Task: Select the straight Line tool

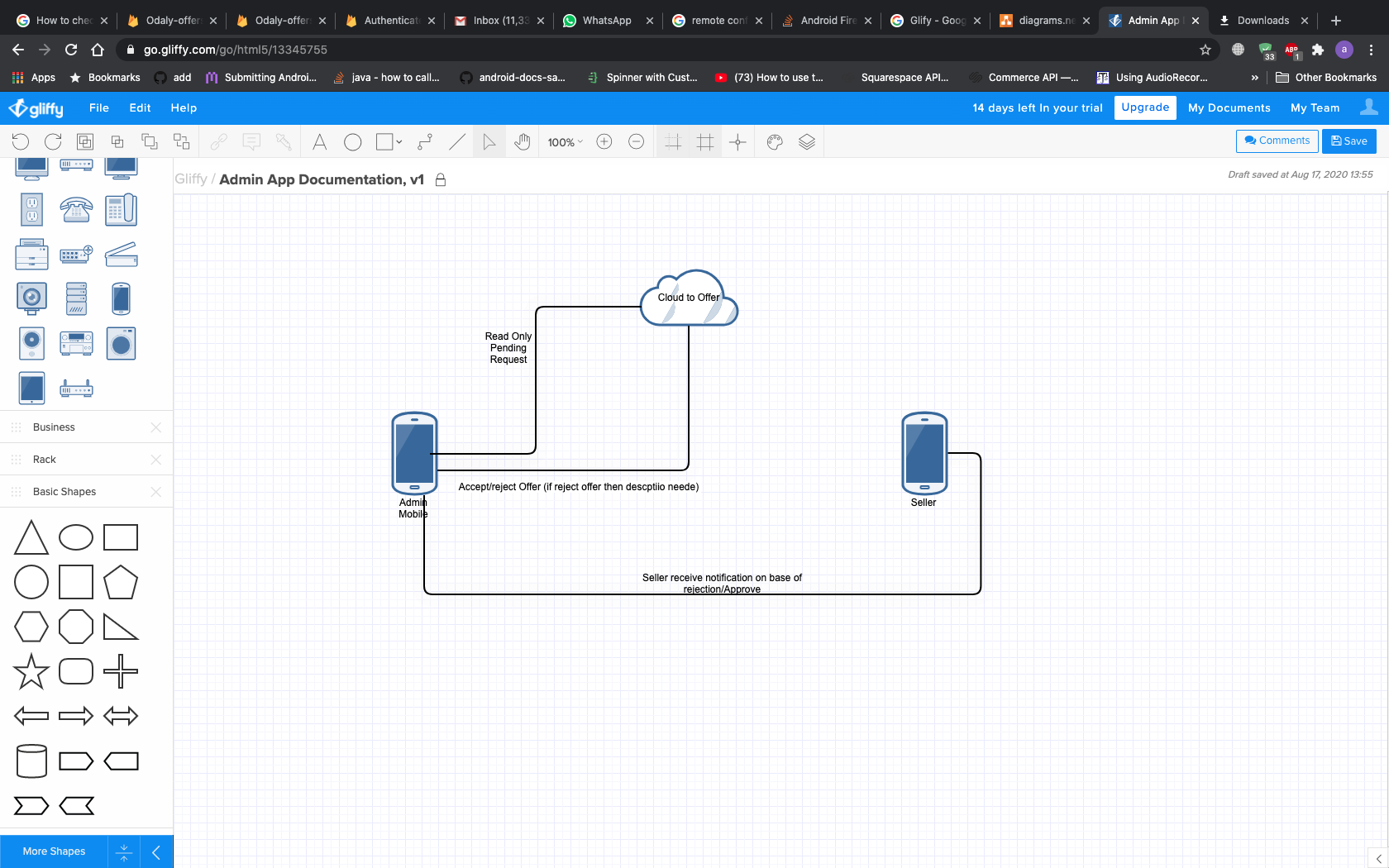Action: click(457, 142)
